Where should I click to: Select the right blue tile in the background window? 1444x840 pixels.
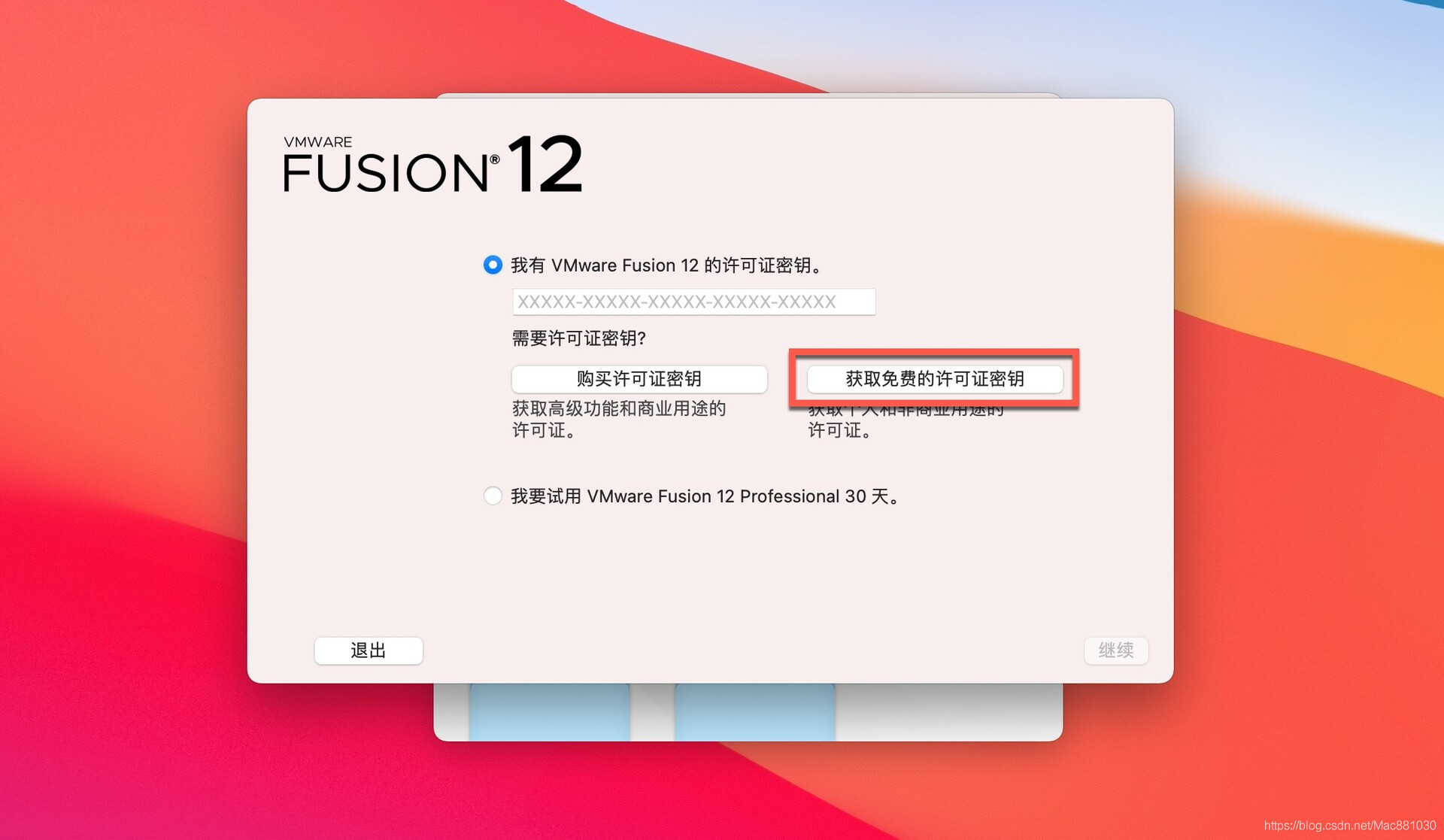coord(755,712)
